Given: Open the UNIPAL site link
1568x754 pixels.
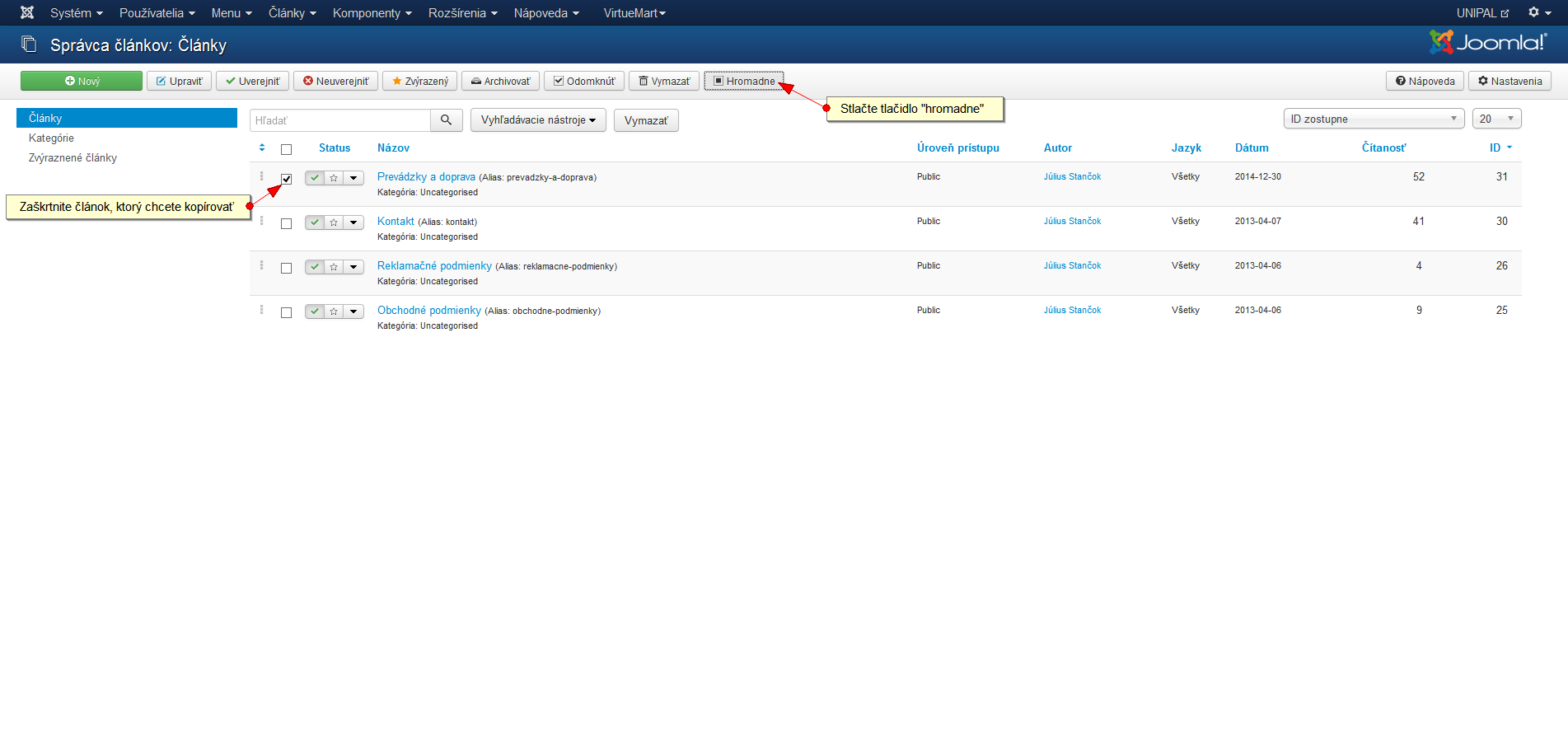Looking at the screenshot, I should 1482,12.
